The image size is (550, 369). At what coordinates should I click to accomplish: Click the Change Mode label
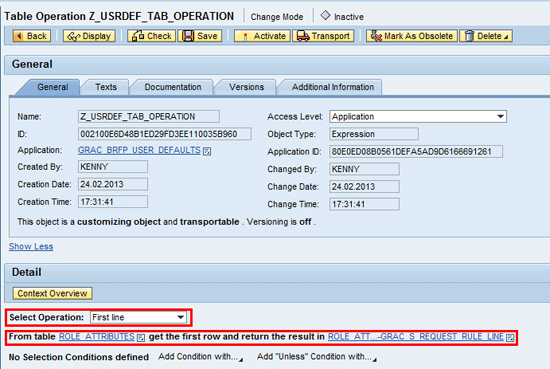pos(277,17)
